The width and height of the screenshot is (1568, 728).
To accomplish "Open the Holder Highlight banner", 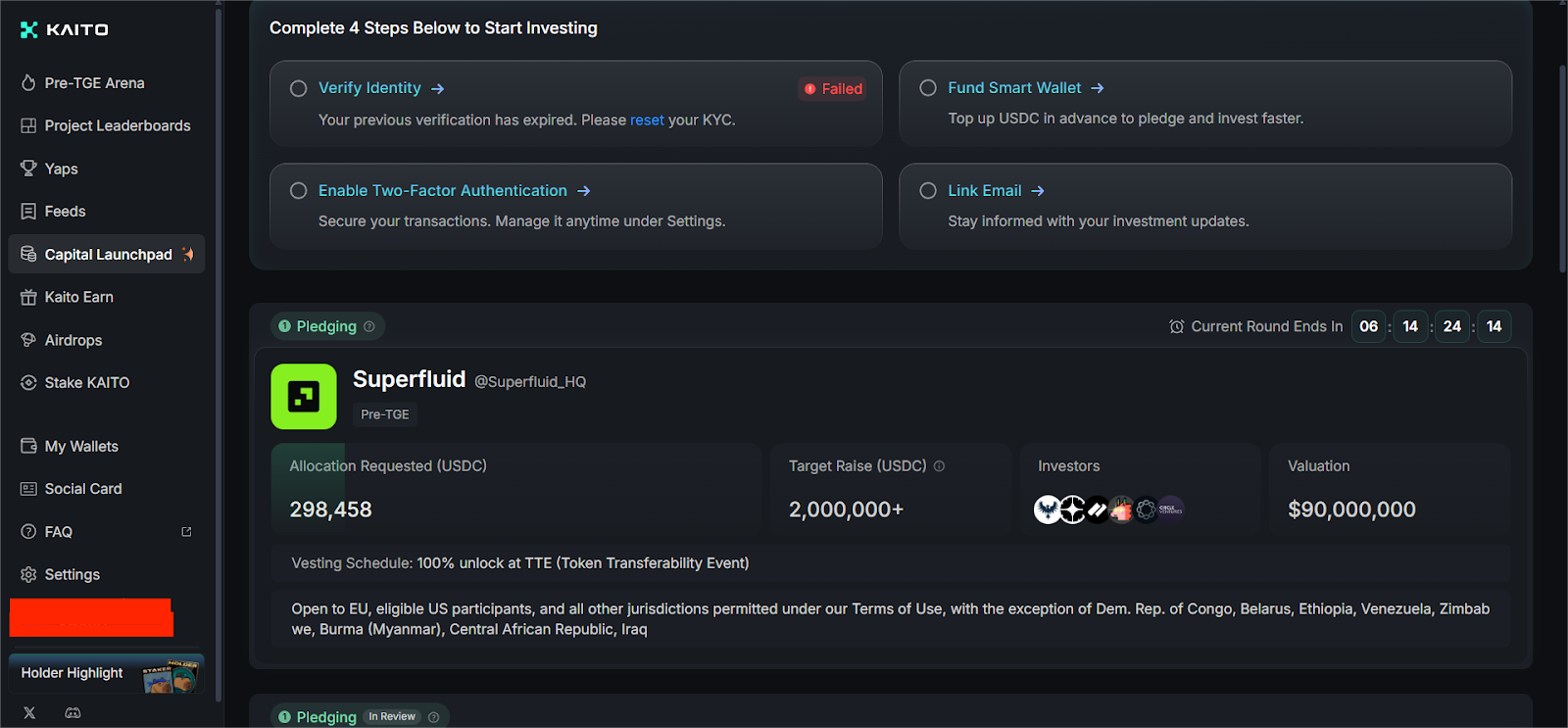I will tap(105, 673).
